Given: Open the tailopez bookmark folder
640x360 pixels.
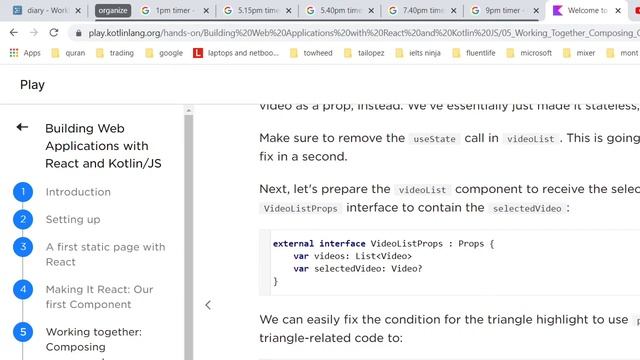Looking at the screenshot, I should click(x=364, y=53).
